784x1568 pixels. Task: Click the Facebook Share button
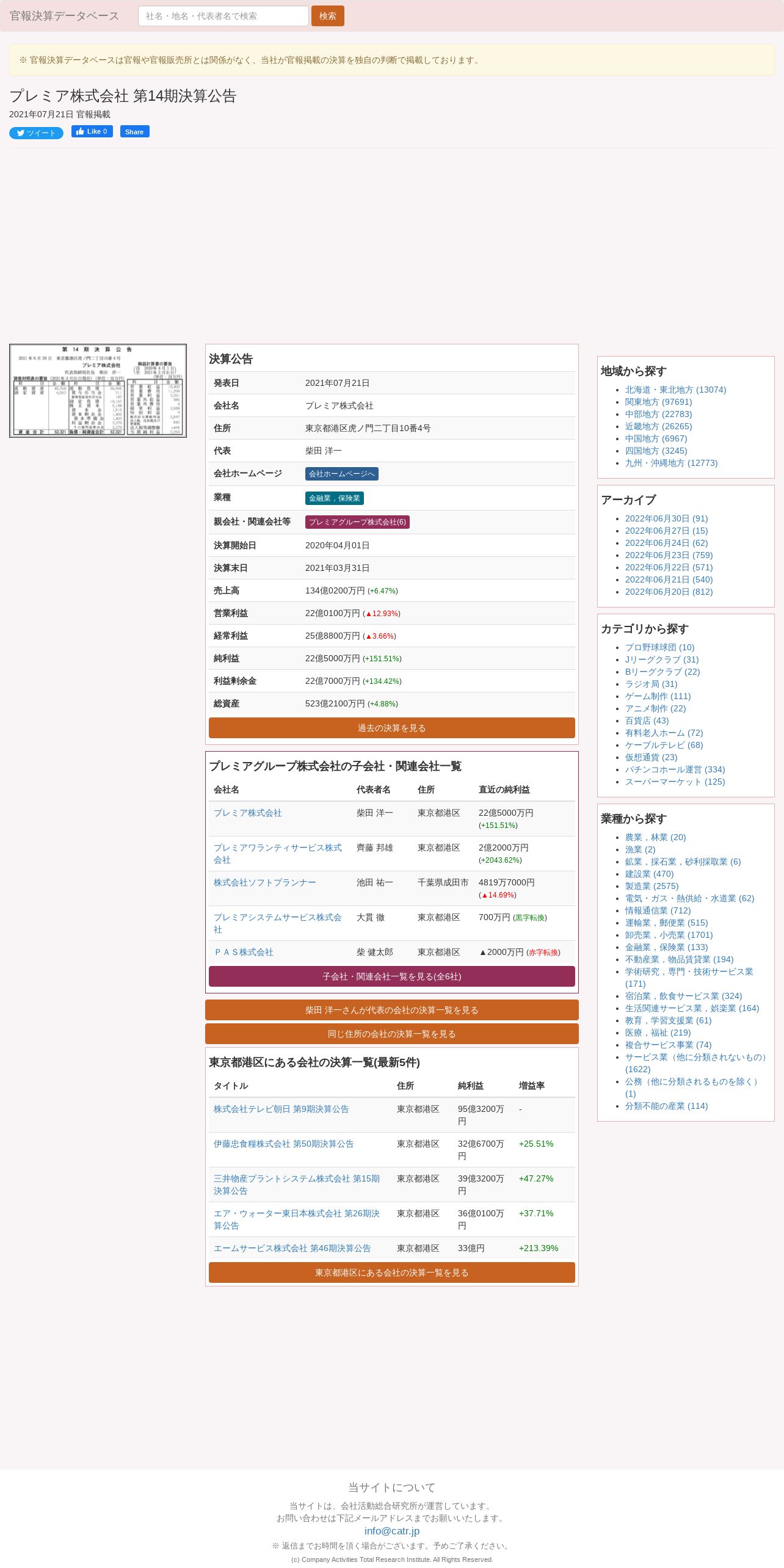pyautogui.click(x=134, y=131)
